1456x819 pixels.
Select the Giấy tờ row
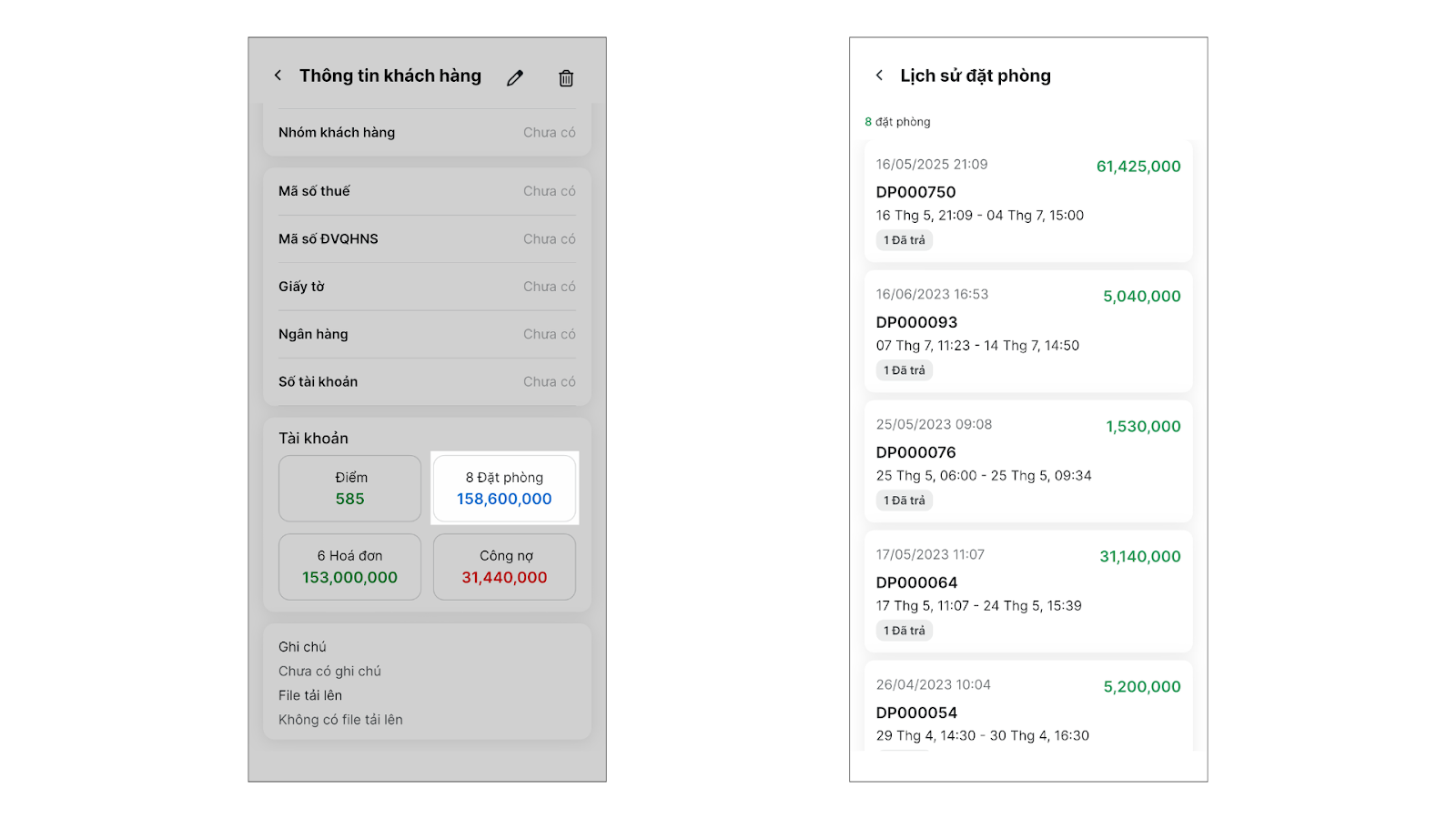click(x=427, y=287)
